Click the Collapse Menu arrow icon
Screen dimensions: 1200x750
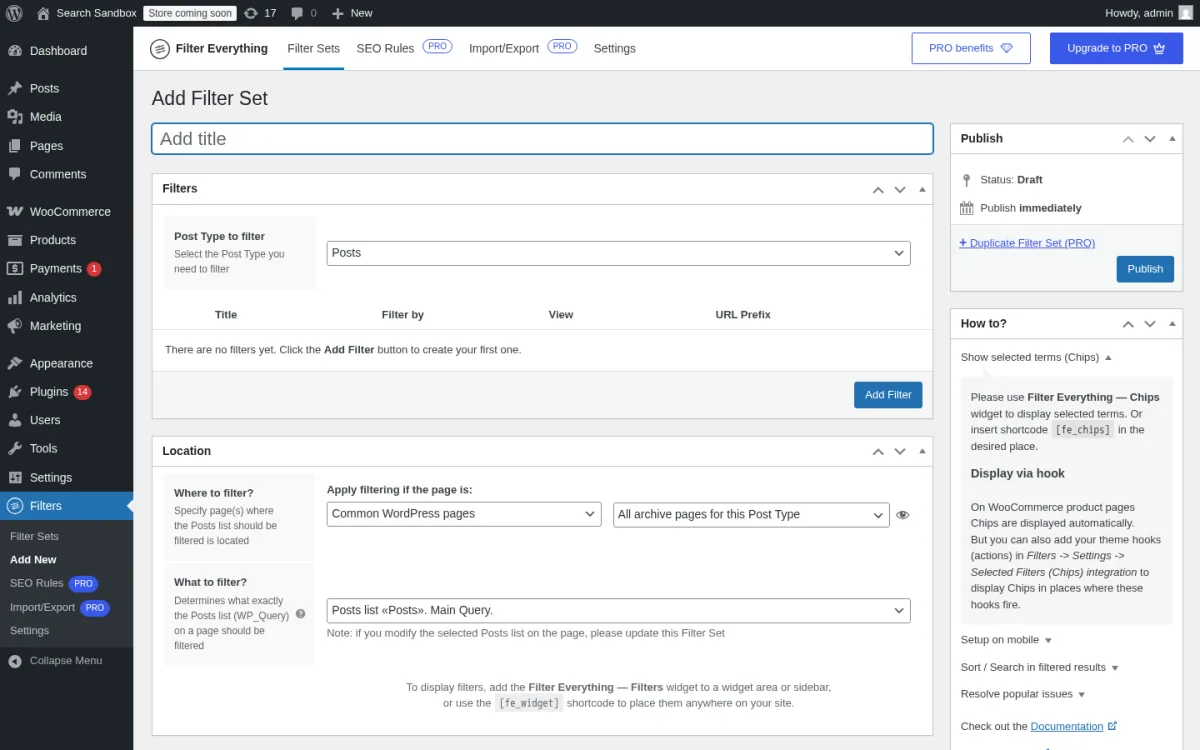point(15,661)
